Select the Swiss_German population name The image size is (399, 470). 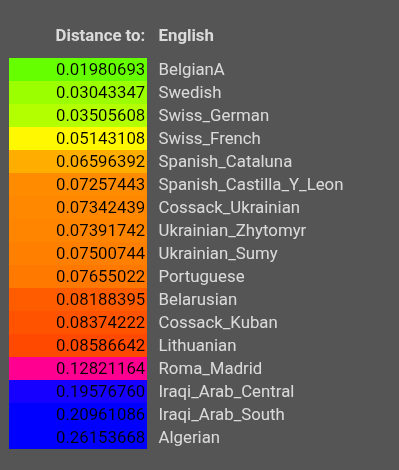pyautogui.click(x=214, y=116)
